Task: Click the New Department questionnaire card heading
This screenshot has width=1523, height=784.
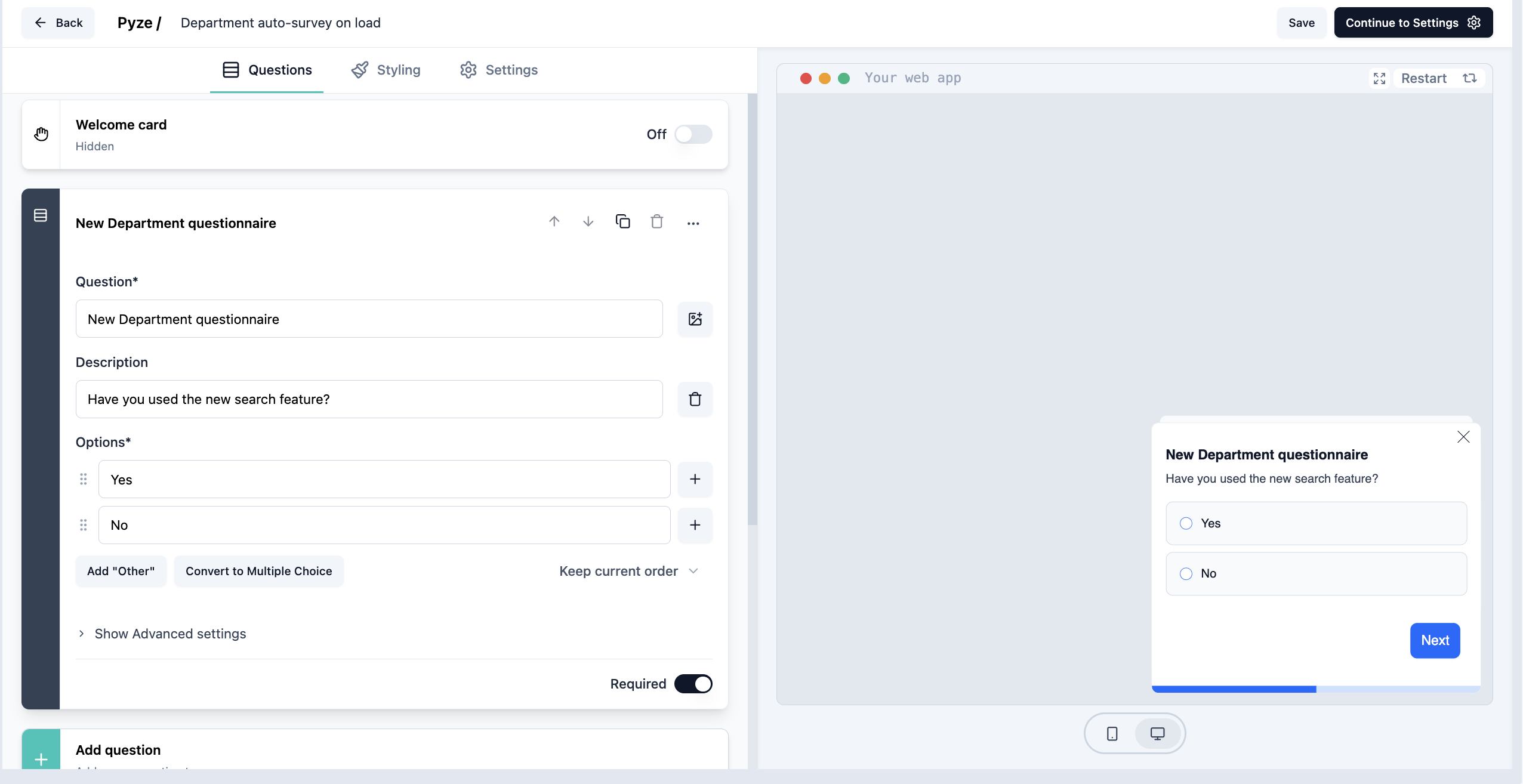Action: pos(176,223)
